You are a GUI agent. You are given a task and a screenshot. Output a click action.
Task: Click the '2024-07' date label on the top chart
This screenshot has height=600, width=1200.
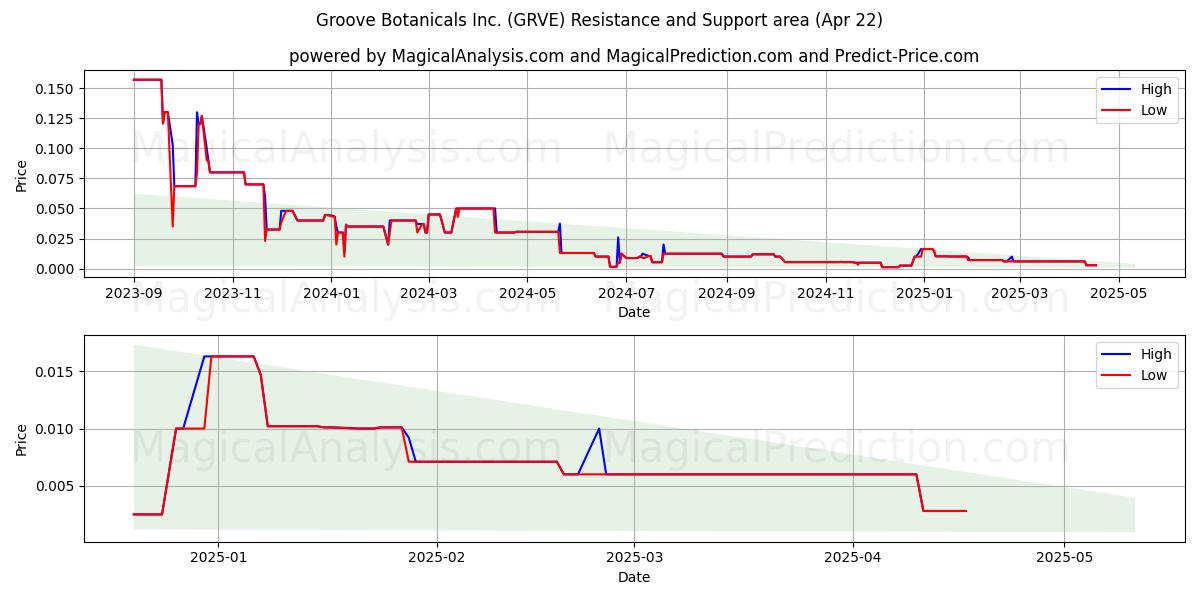point(626,293)
